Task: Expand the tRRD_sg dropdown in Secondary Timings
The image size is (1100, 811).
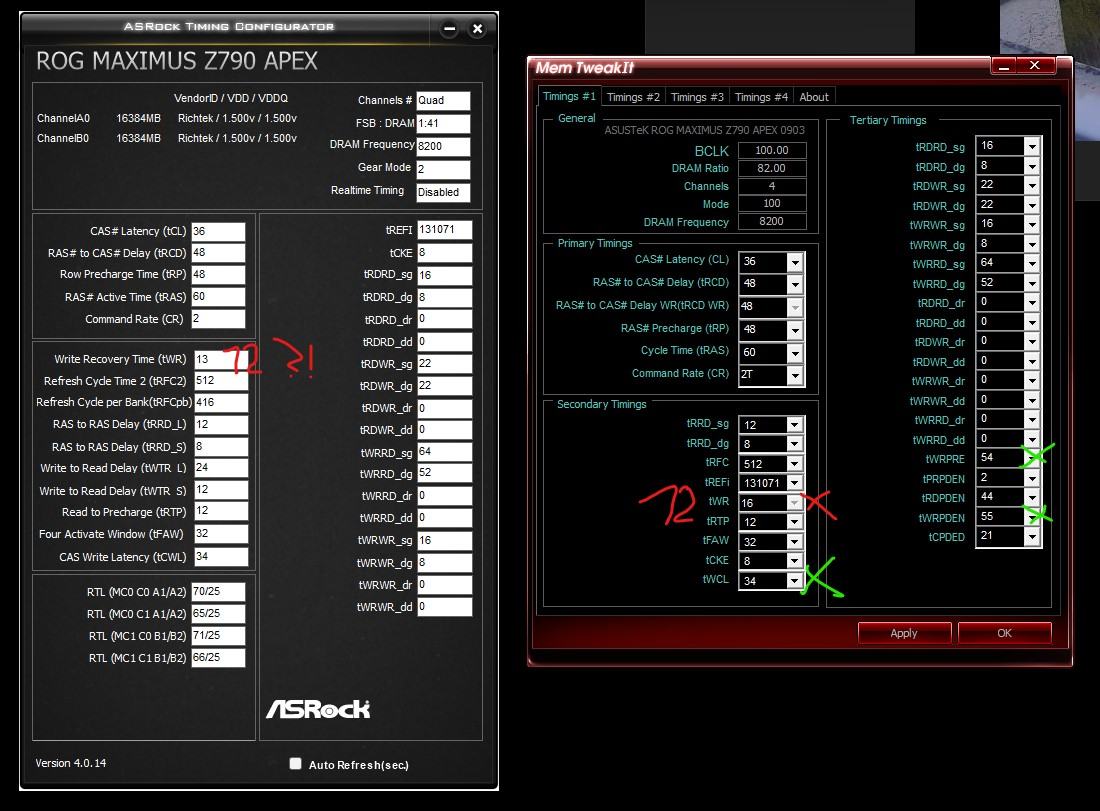Action: coord(794,424)
